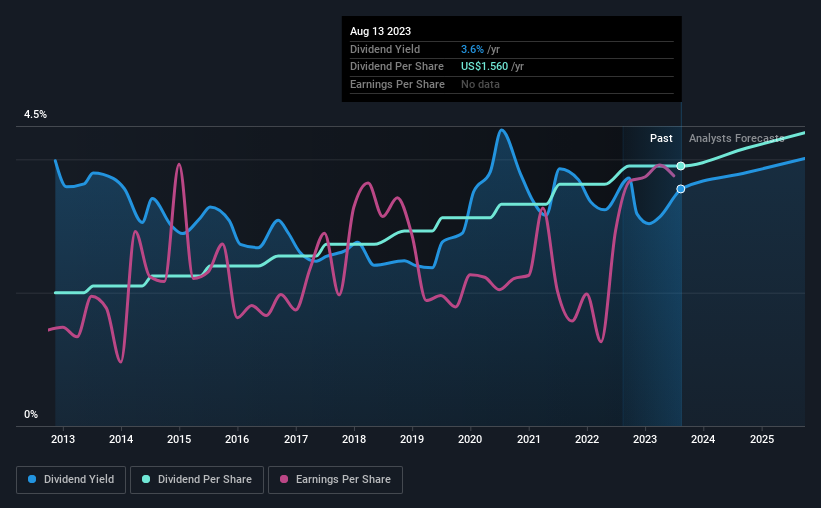This screenshot has width=821, height=508.
Task: Click the 'Past' region label
Action: [x=661, y=138]
